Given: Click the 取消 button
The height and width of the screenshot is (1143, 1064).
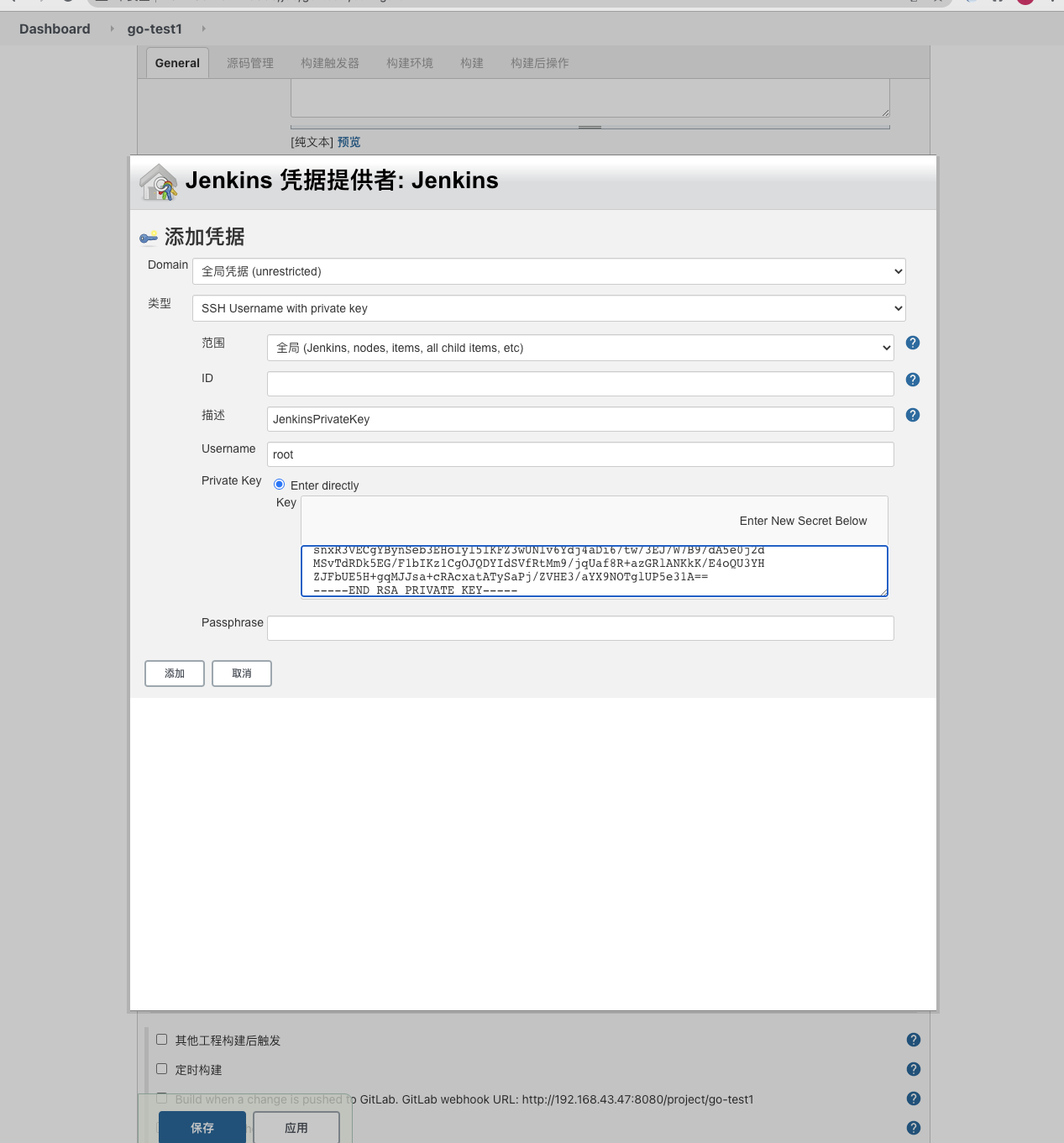Looking at the screenshot, I should point(242,674).
